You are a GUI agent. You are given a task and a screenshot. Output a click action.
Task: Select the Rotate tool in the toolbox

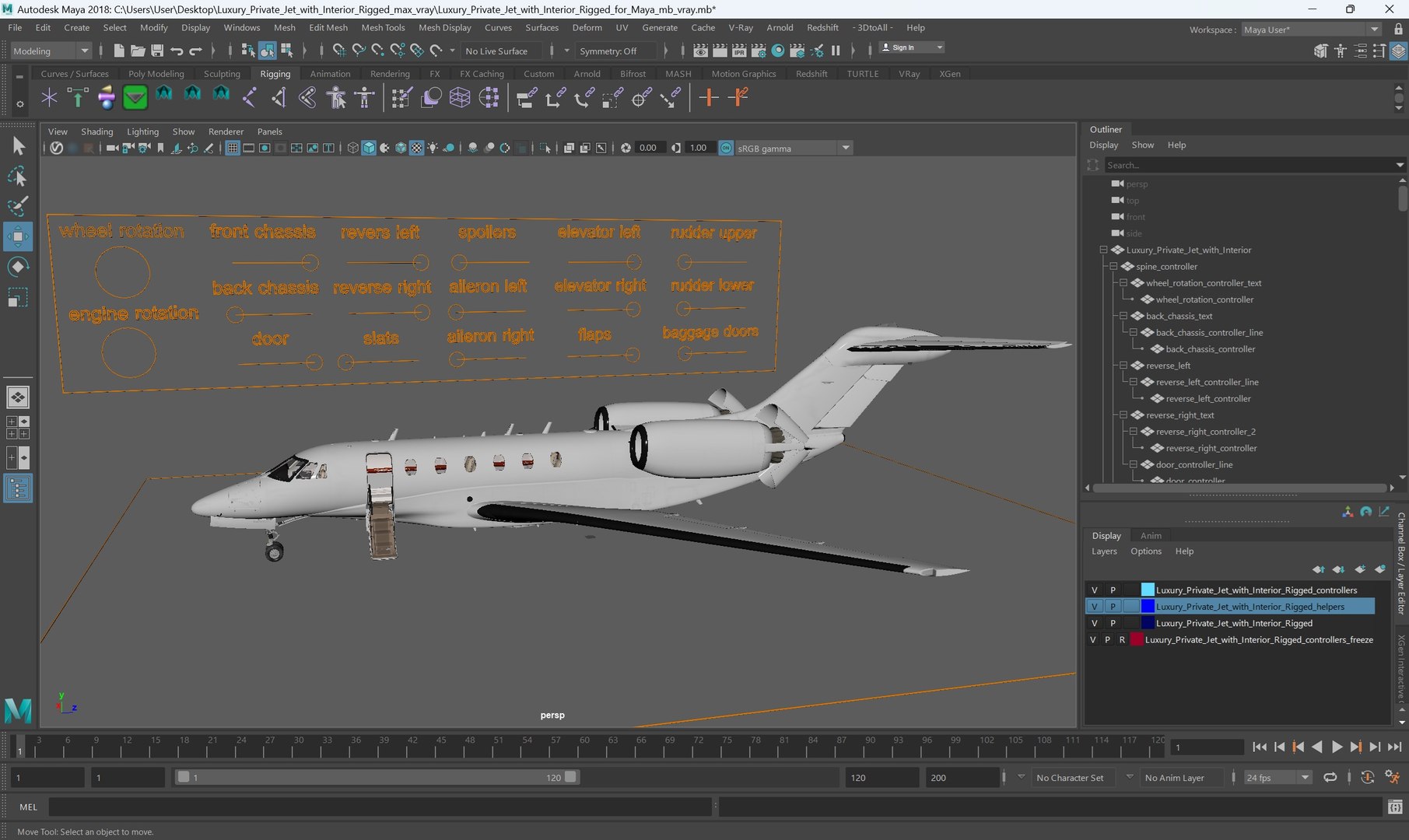[17, 267]
